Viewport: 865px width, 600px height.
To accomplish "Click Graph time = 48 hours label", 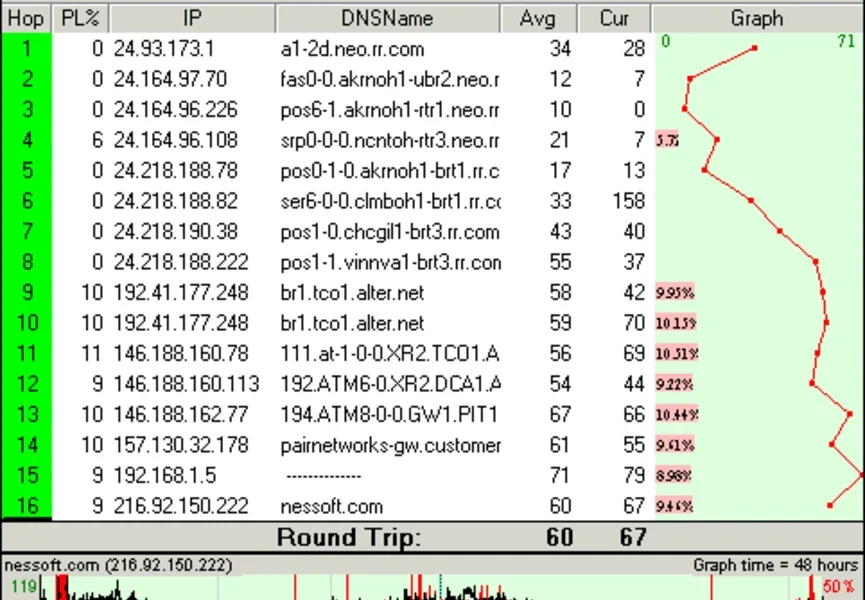I will click(x=776, y=565).
